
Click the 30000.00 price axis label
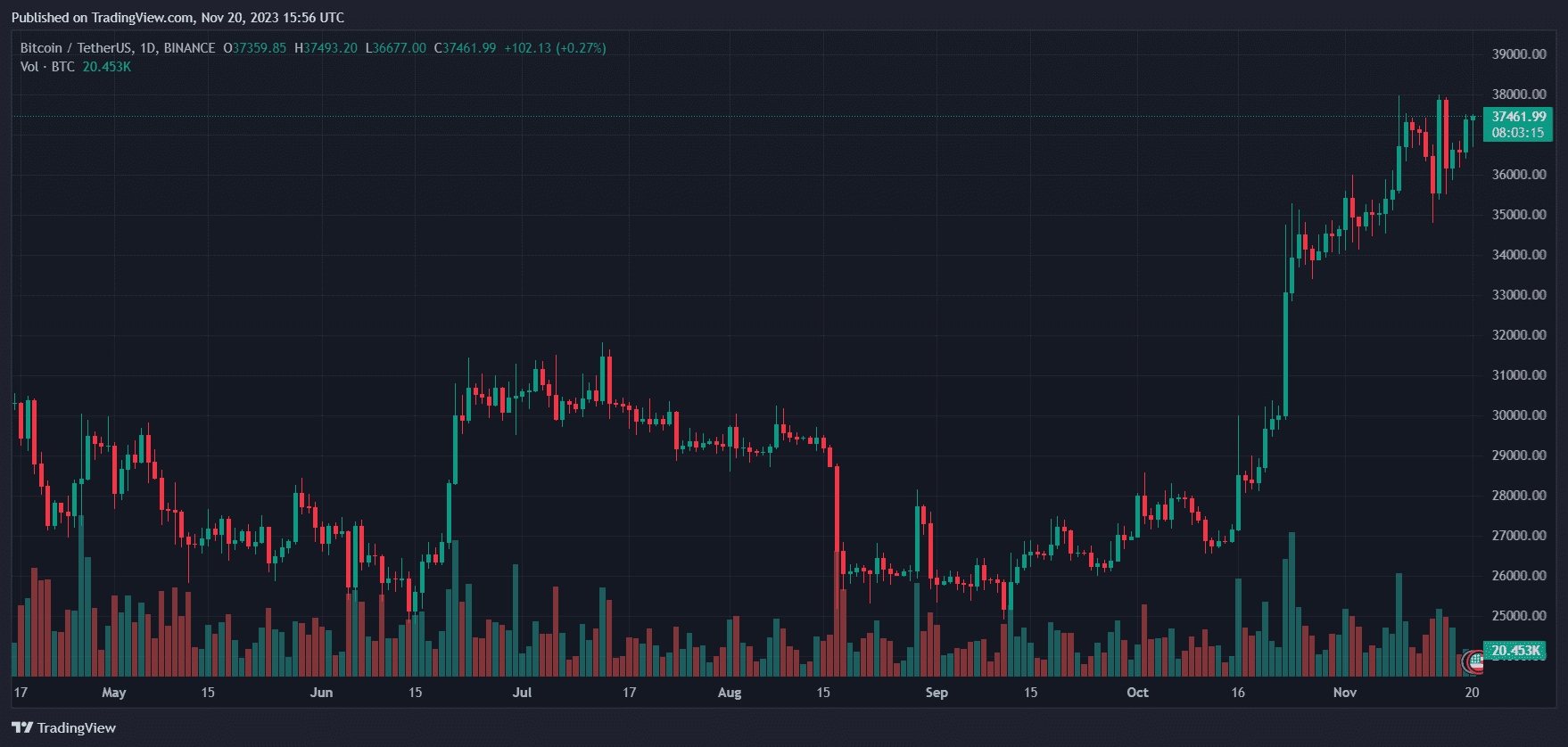tap(1519, 415)
